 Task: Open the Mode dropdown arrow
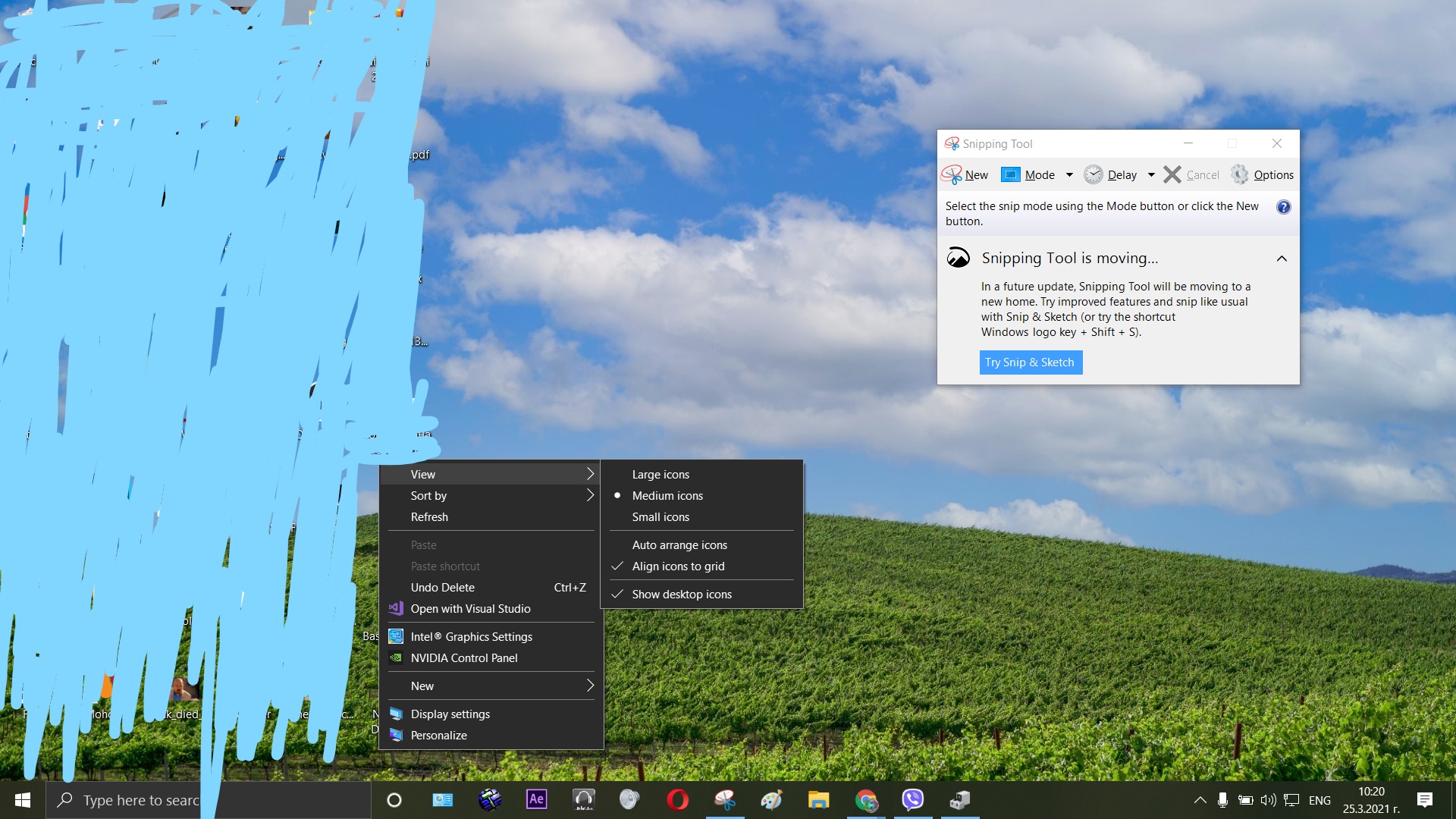[1068, 174]
